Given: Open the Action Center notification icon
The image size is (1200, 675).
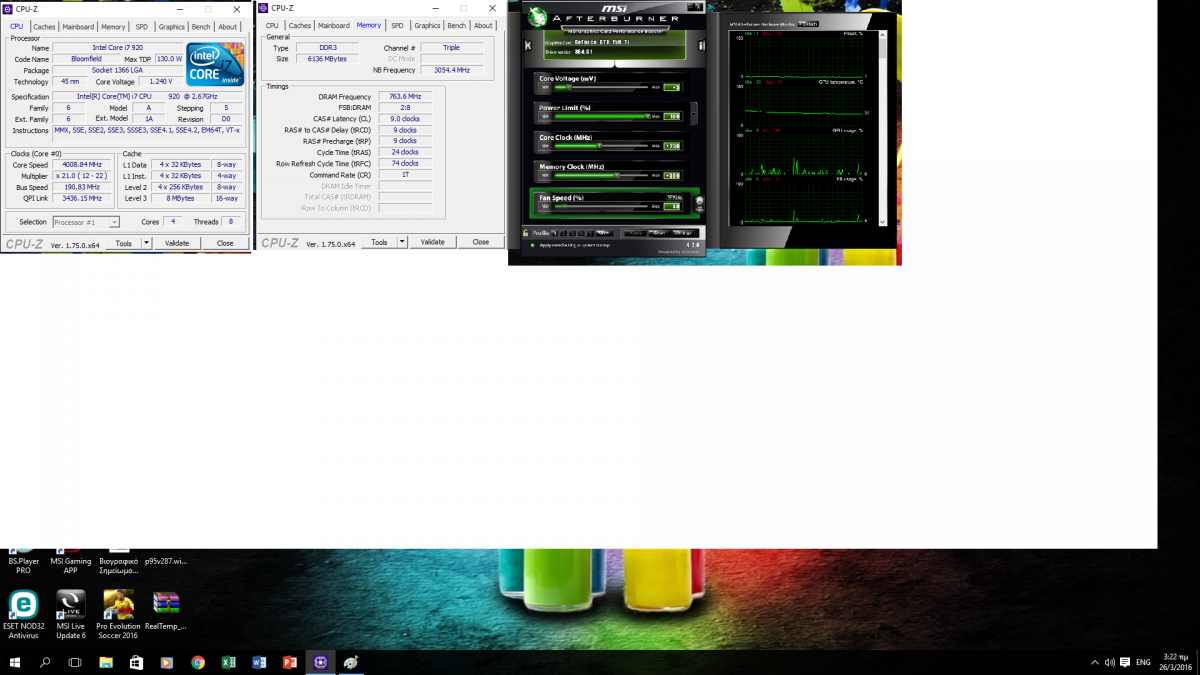Looking at the screenshot, I should (1125, 662).
